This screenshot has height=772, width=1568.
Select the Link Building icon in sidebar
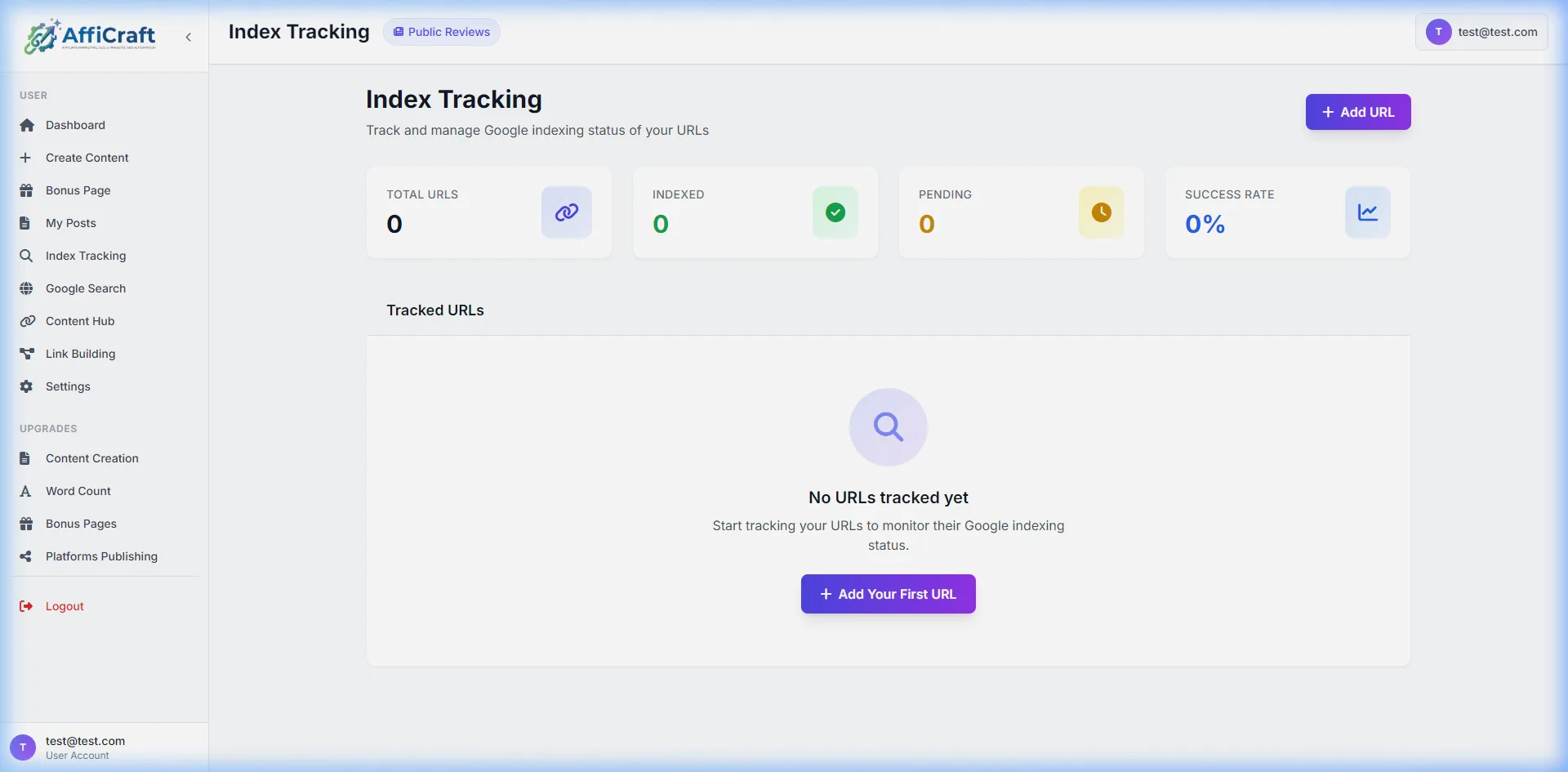pos(27,353)
